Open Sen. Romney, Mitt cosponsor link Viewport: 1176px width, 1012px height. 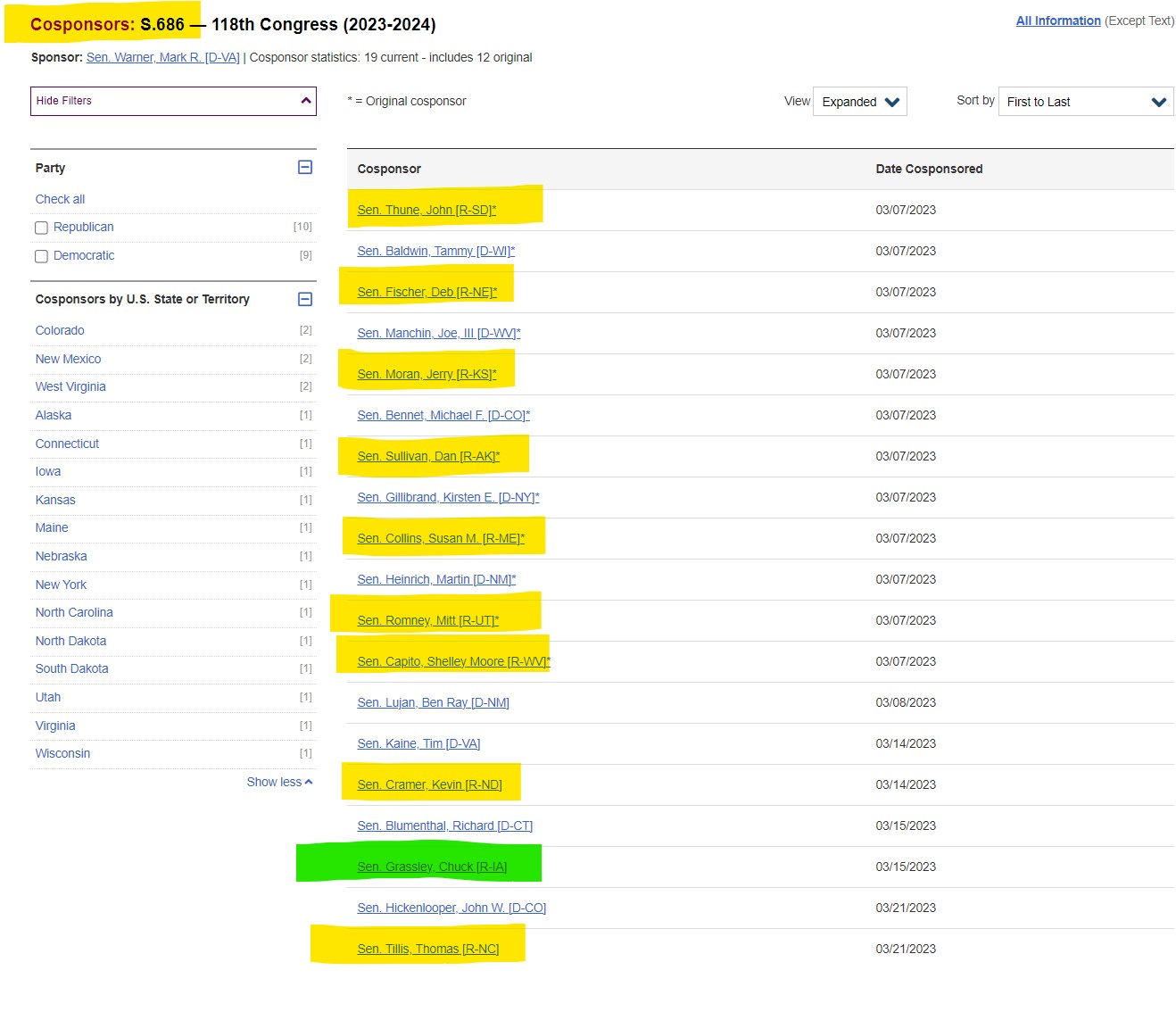click(x=428, y=620)
